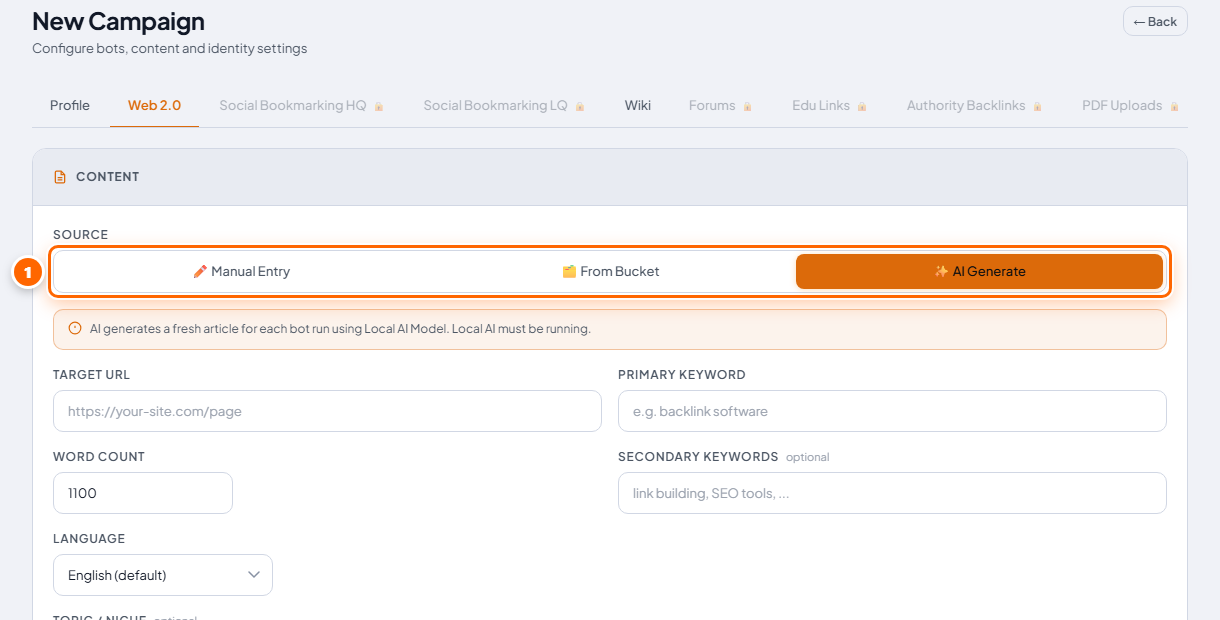Click 'Configure bots, content and identity settings' subtitle

click(170, 48)
